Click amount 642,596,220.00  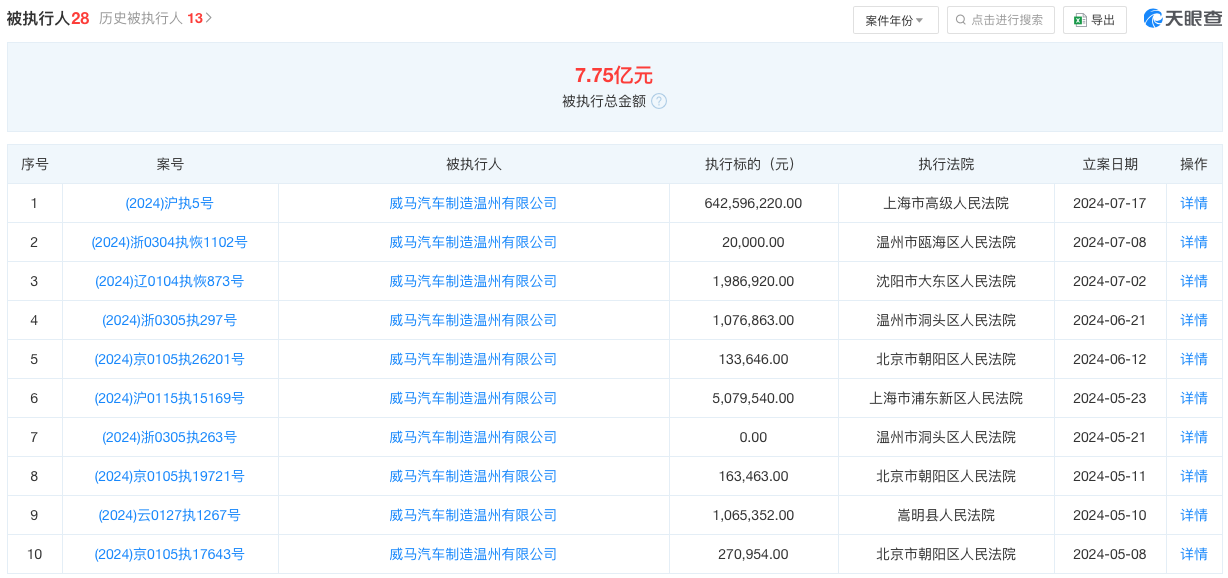pyautogui.click(x=753, y=203)
